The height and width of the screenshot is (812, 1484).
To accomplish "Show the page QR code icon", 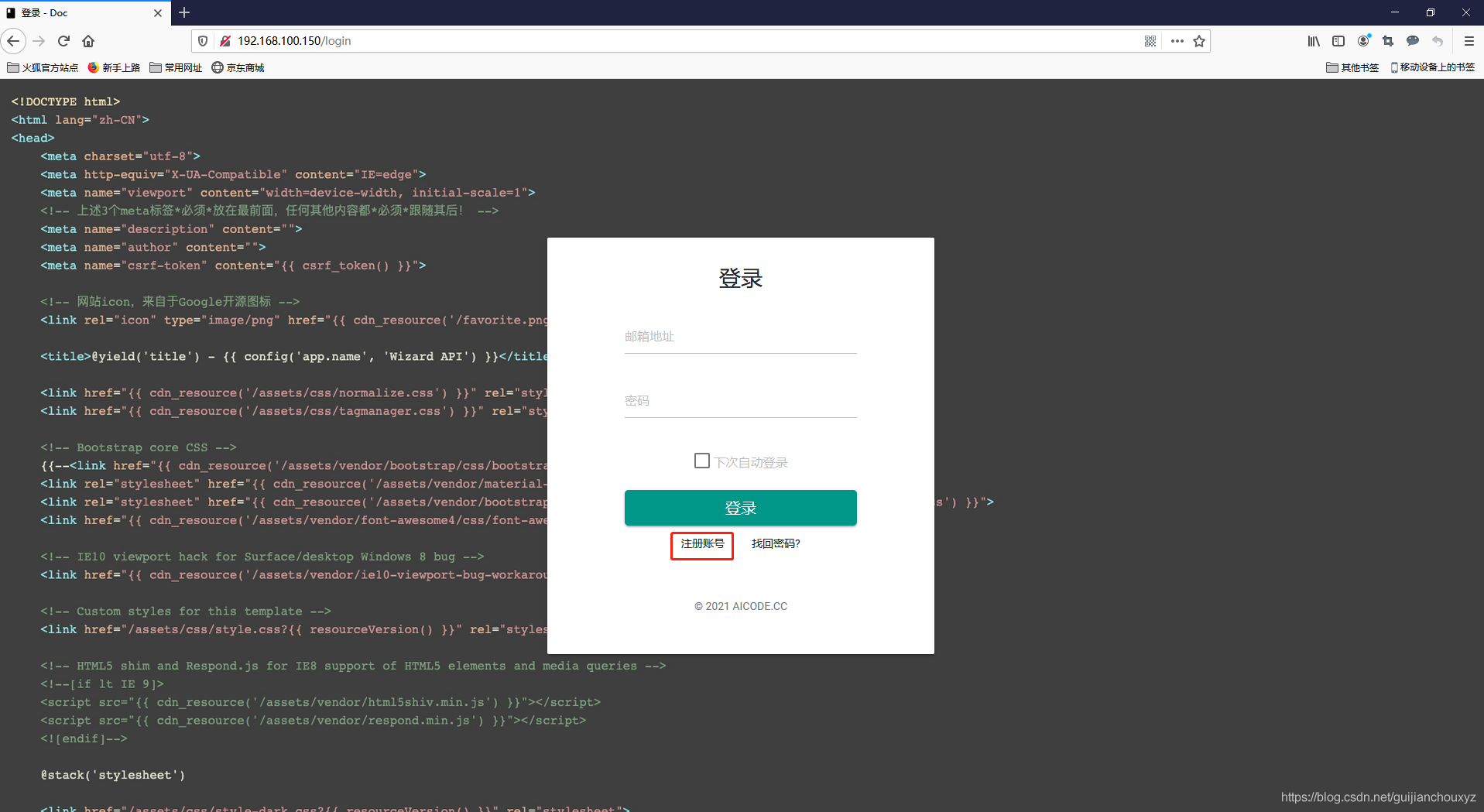I will (x=1150, y=41).
